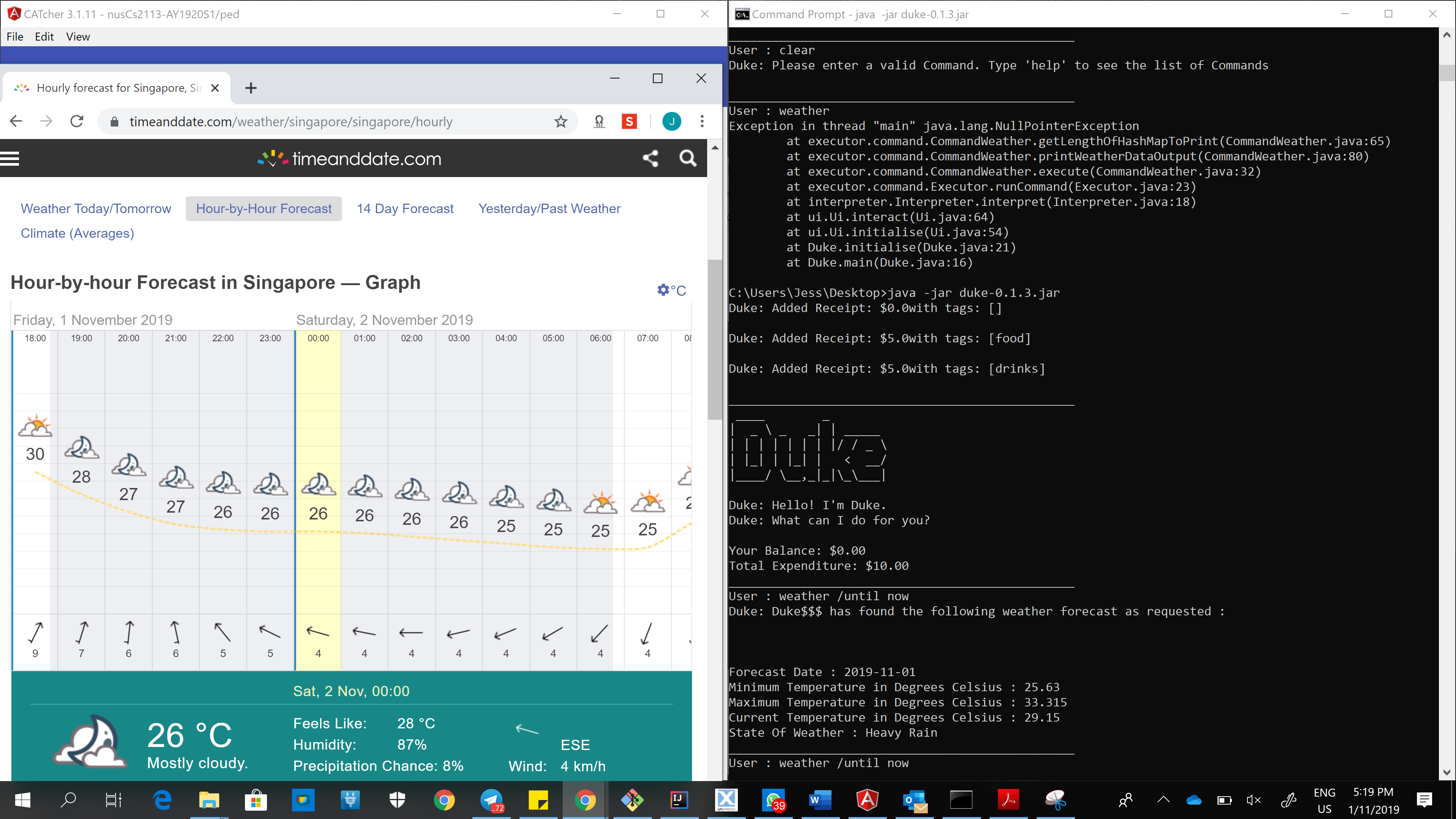Click the red S browser extension
This screenshot has height=819, width=1456.
(629, 121)
